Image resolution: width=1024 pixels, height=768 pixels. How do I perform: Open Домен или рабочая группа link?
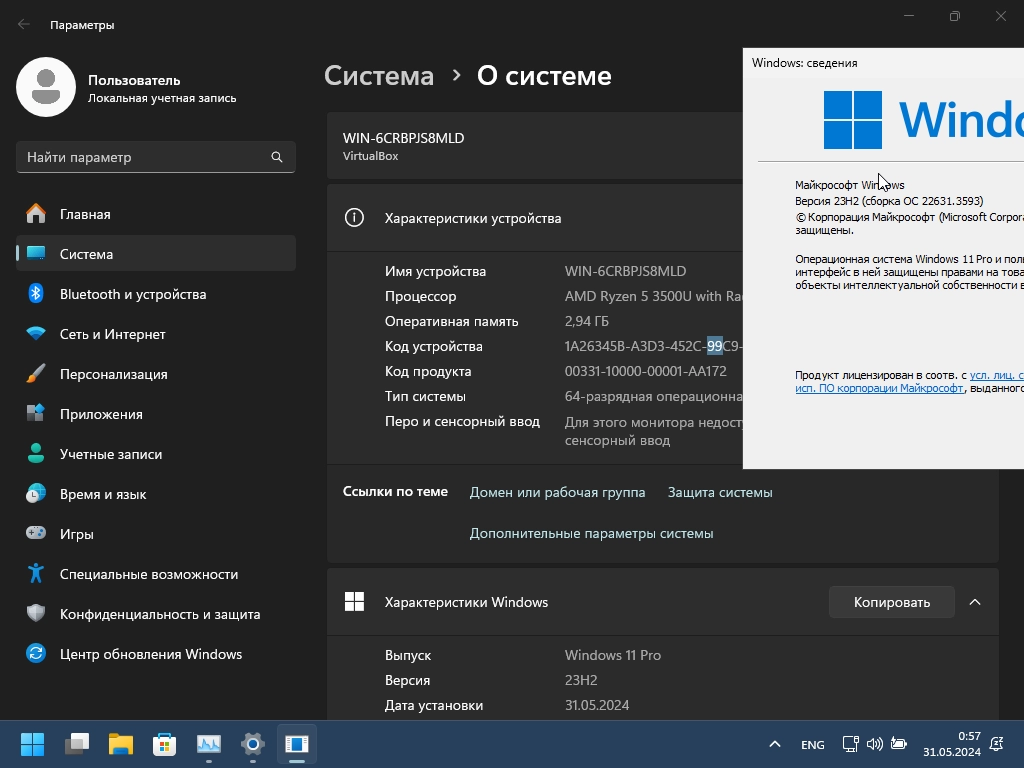[x=557, y=492]
